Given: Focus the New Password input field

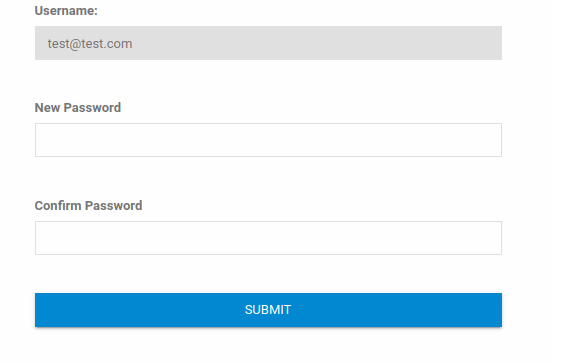Looking at the screenshot, I should [268, 140].
